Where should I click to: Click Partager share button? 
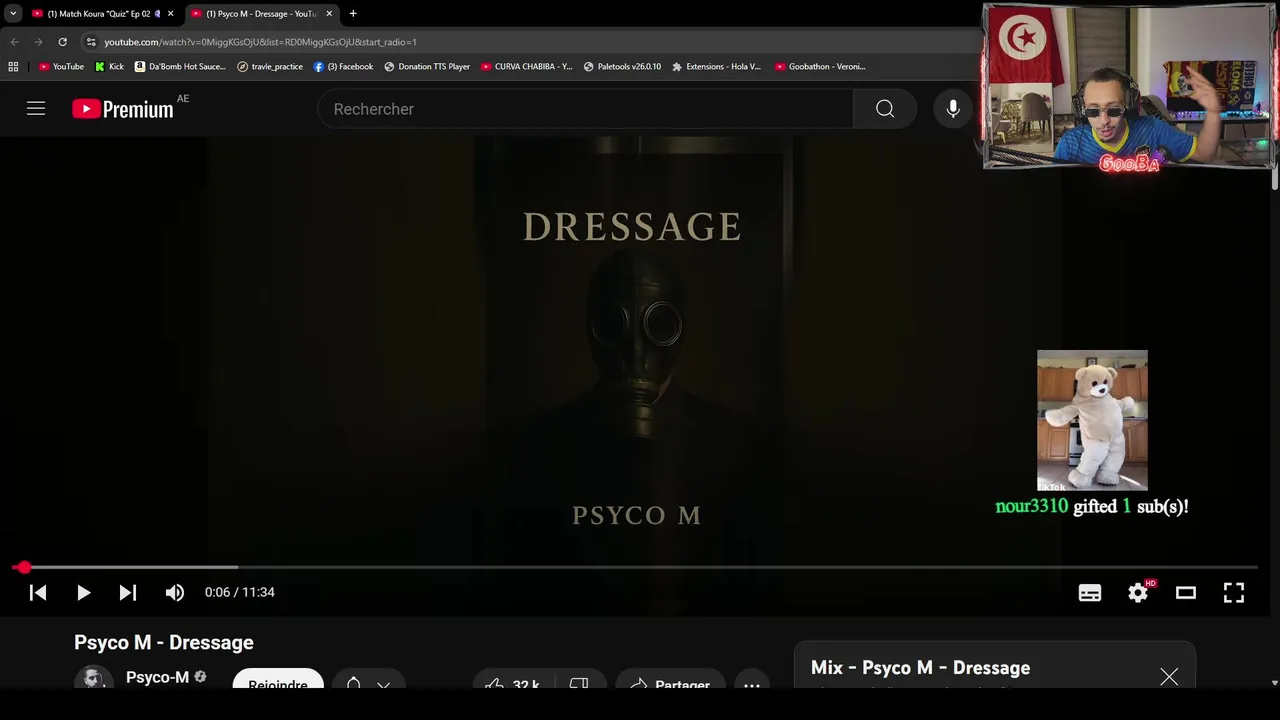pos(670,679)
